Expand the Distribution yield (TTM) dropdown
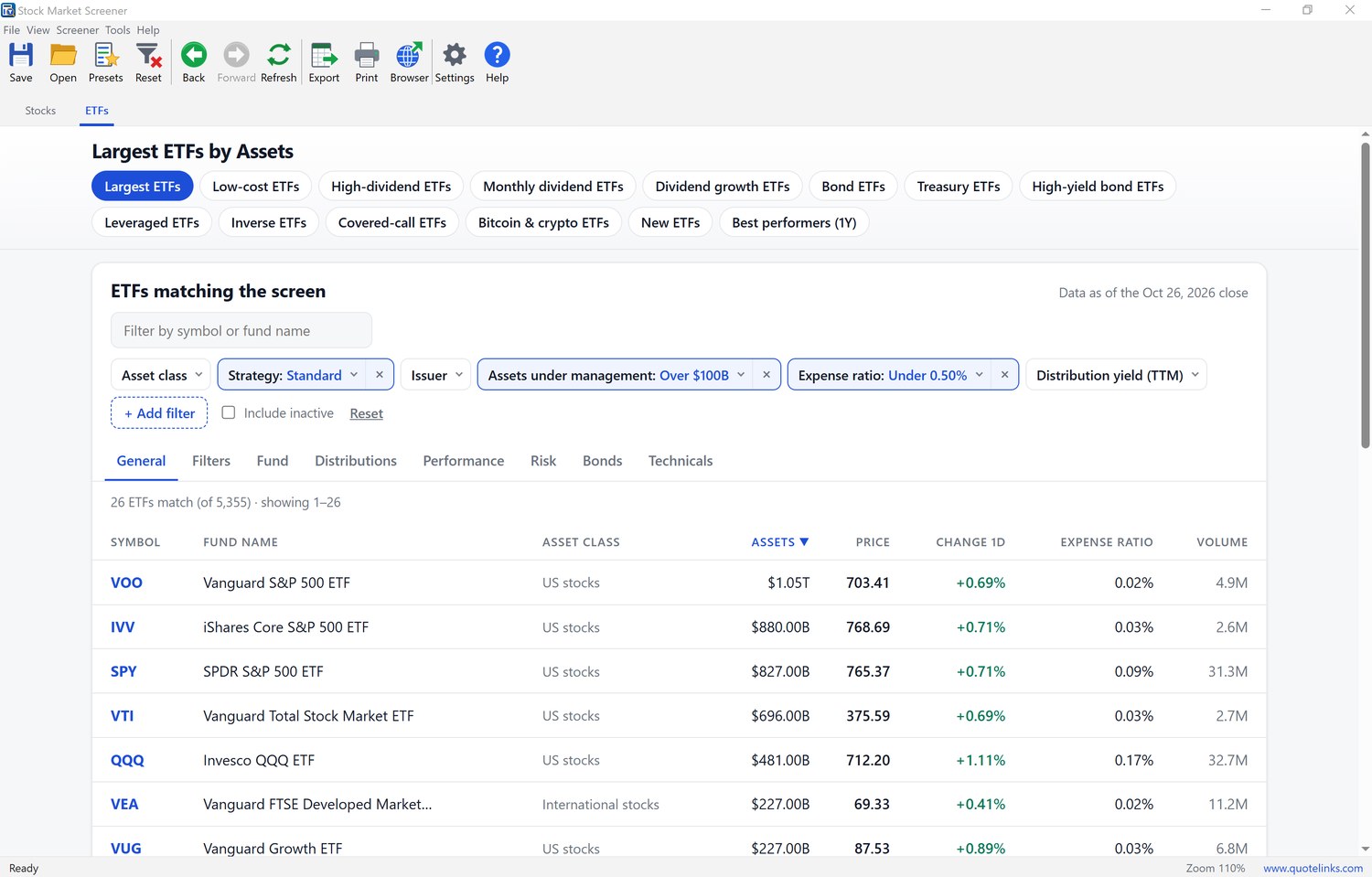The image size is (1372, 877). tap(1117, 375)
